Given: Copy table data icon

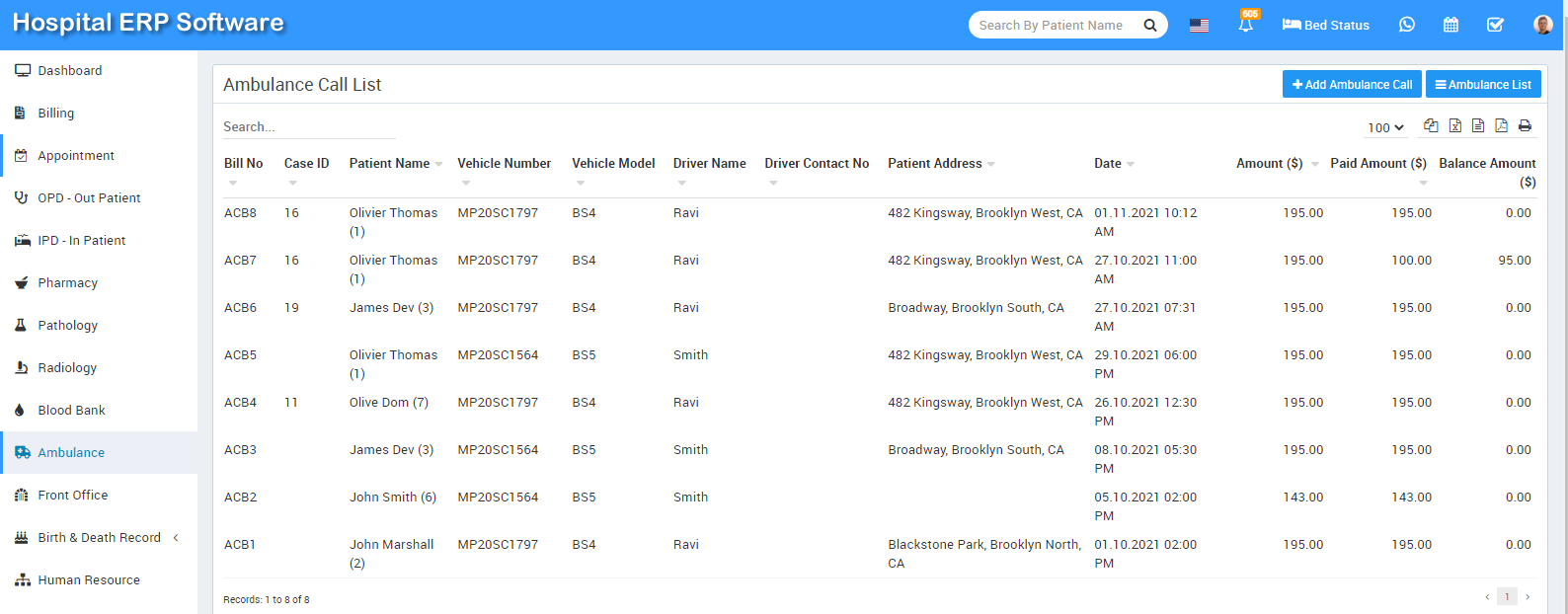Looking at the screenshot, I should click(x=1431, y=125).
